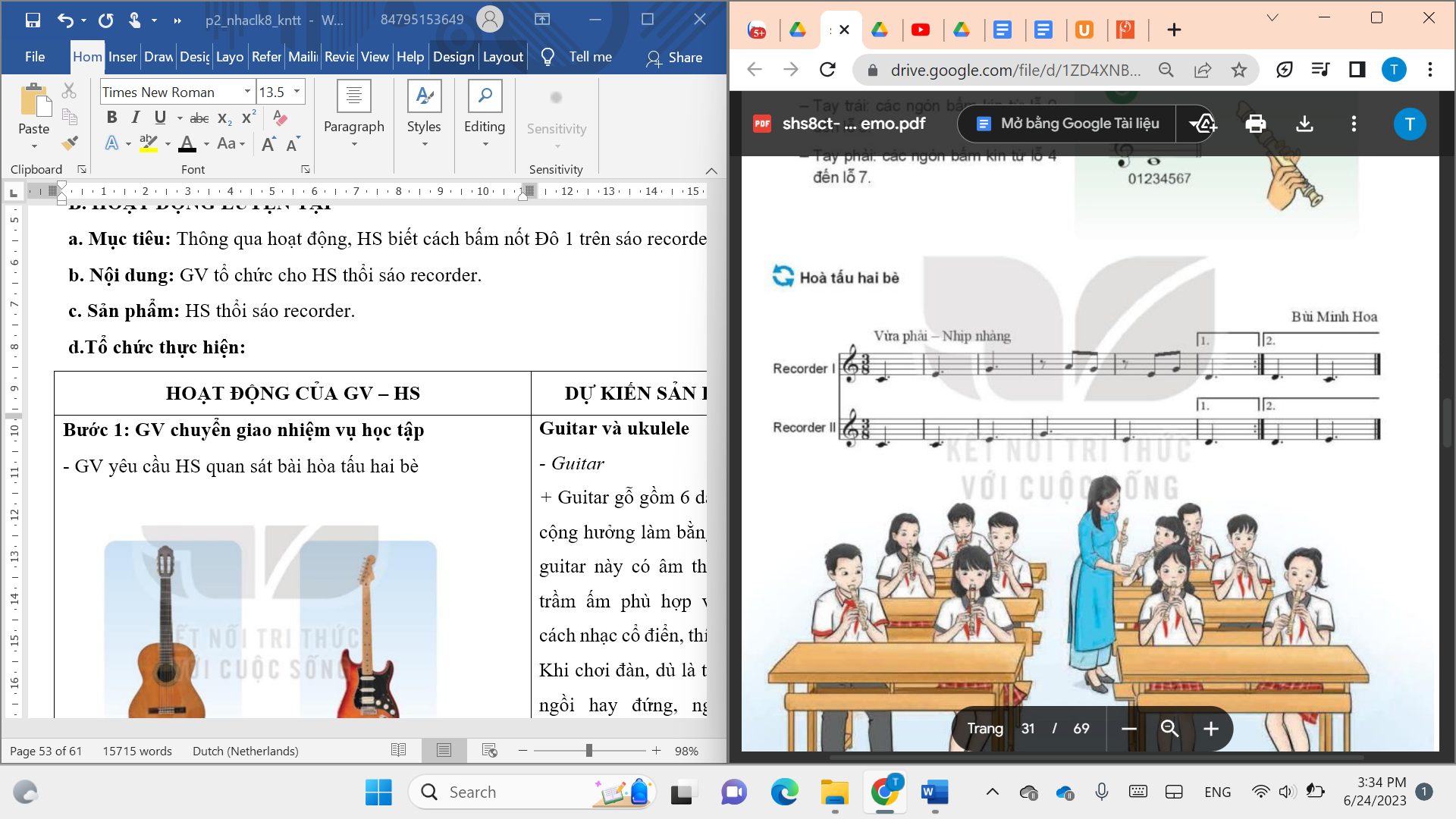
Task: Click the Save icon in Word title bar
Action: point(33,20)
